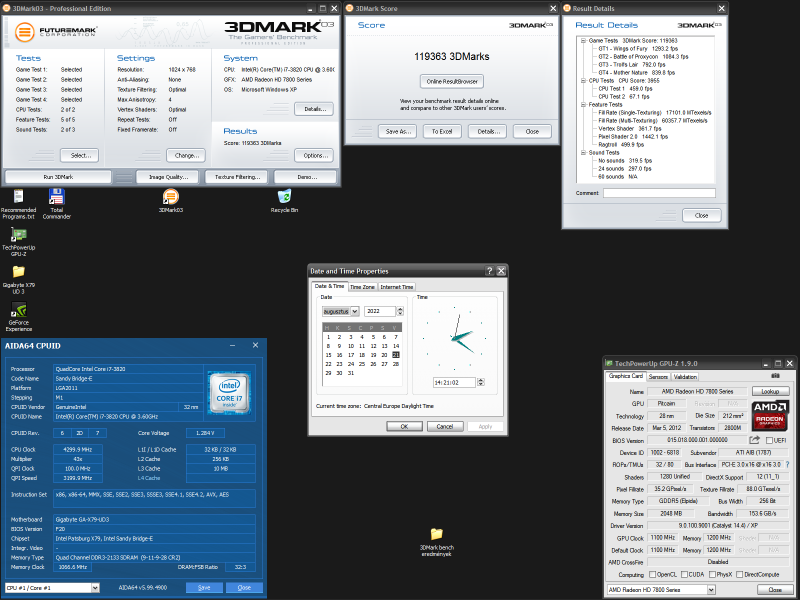Screen dimensions: 800x600
Task: Close the 3DMark Score window via X
Action: coord(553,9)
